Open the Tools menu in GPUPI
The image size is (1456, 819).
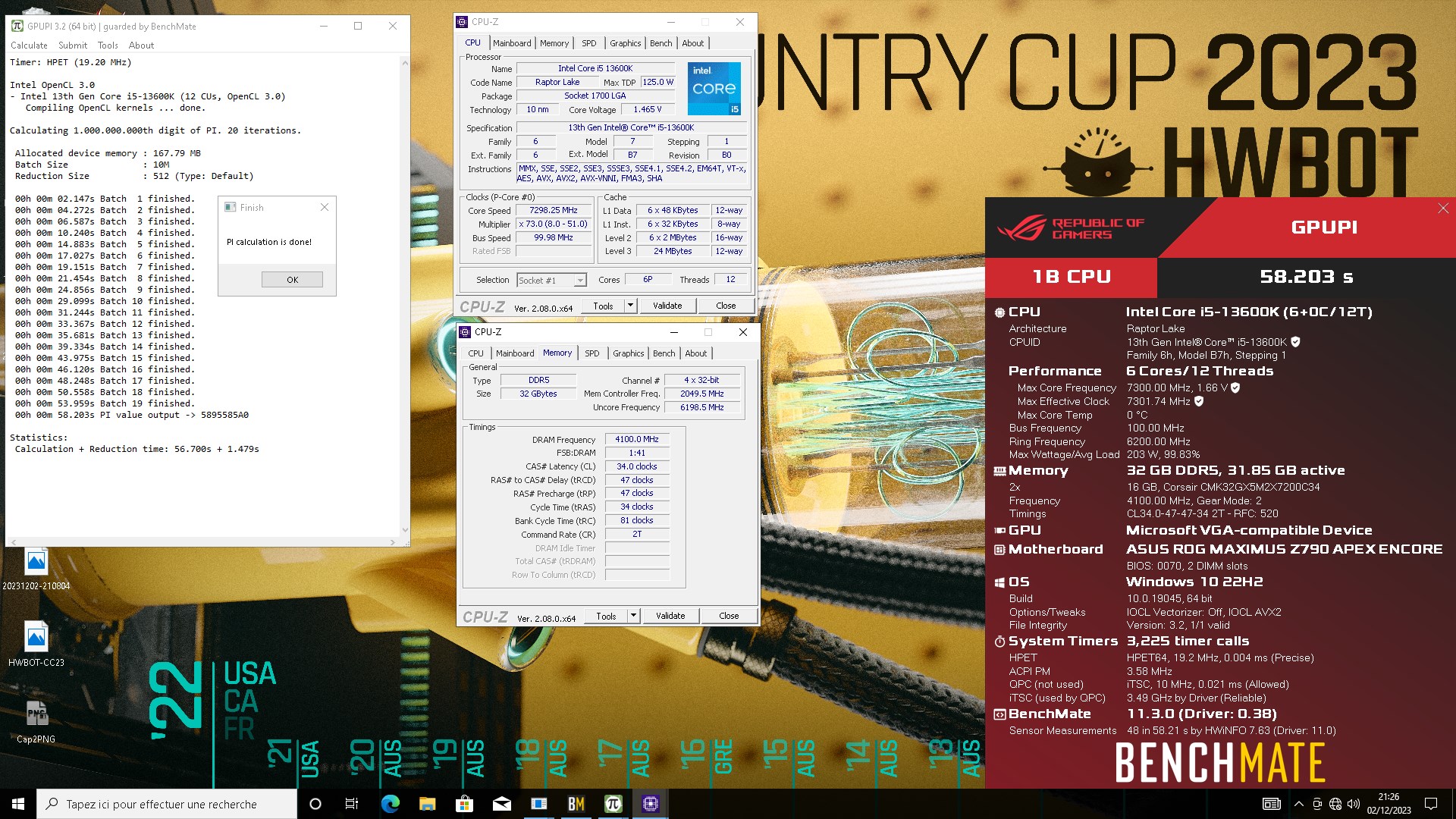point(108,45)
